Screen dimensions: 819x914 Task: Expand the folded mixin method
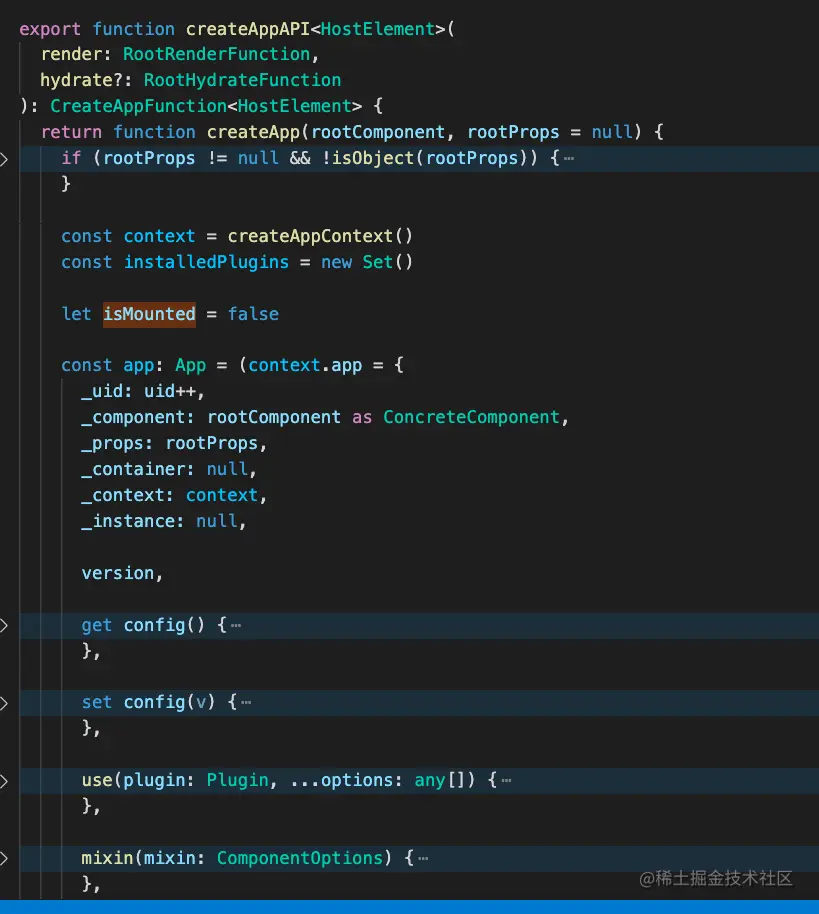[4, 859]
